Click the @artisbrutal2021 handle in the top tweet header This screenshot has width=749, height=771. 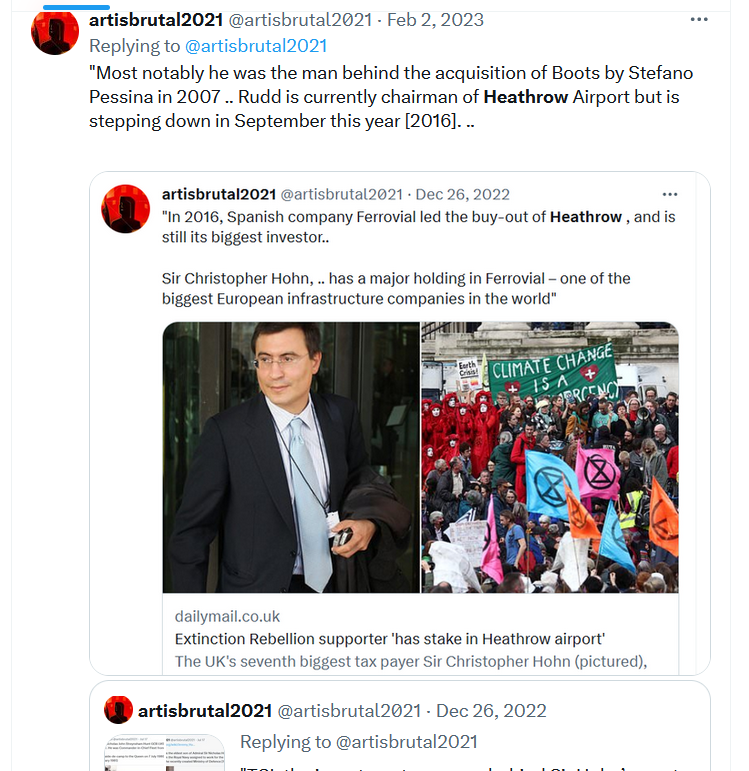tap(300, 20)
